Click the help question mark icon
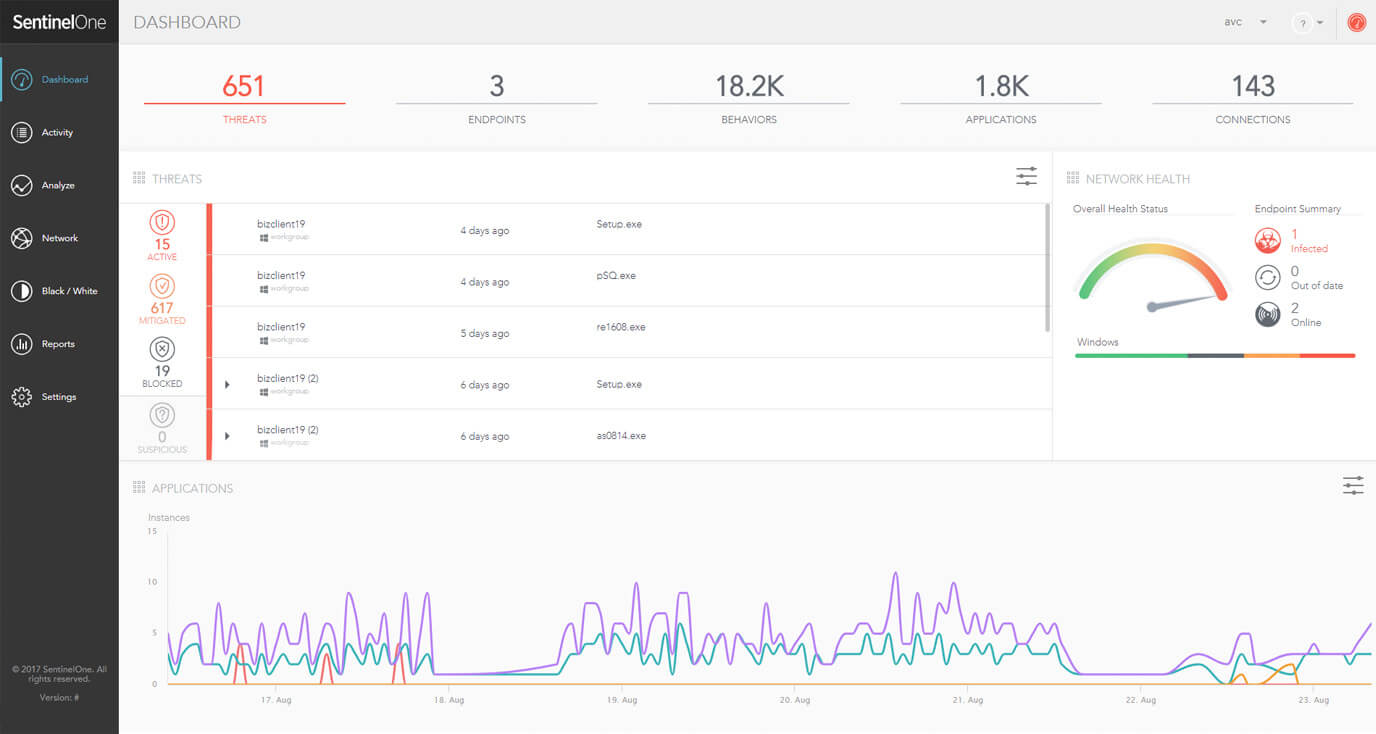The height and width of the screenshot is (734, 1376). 1302,23
